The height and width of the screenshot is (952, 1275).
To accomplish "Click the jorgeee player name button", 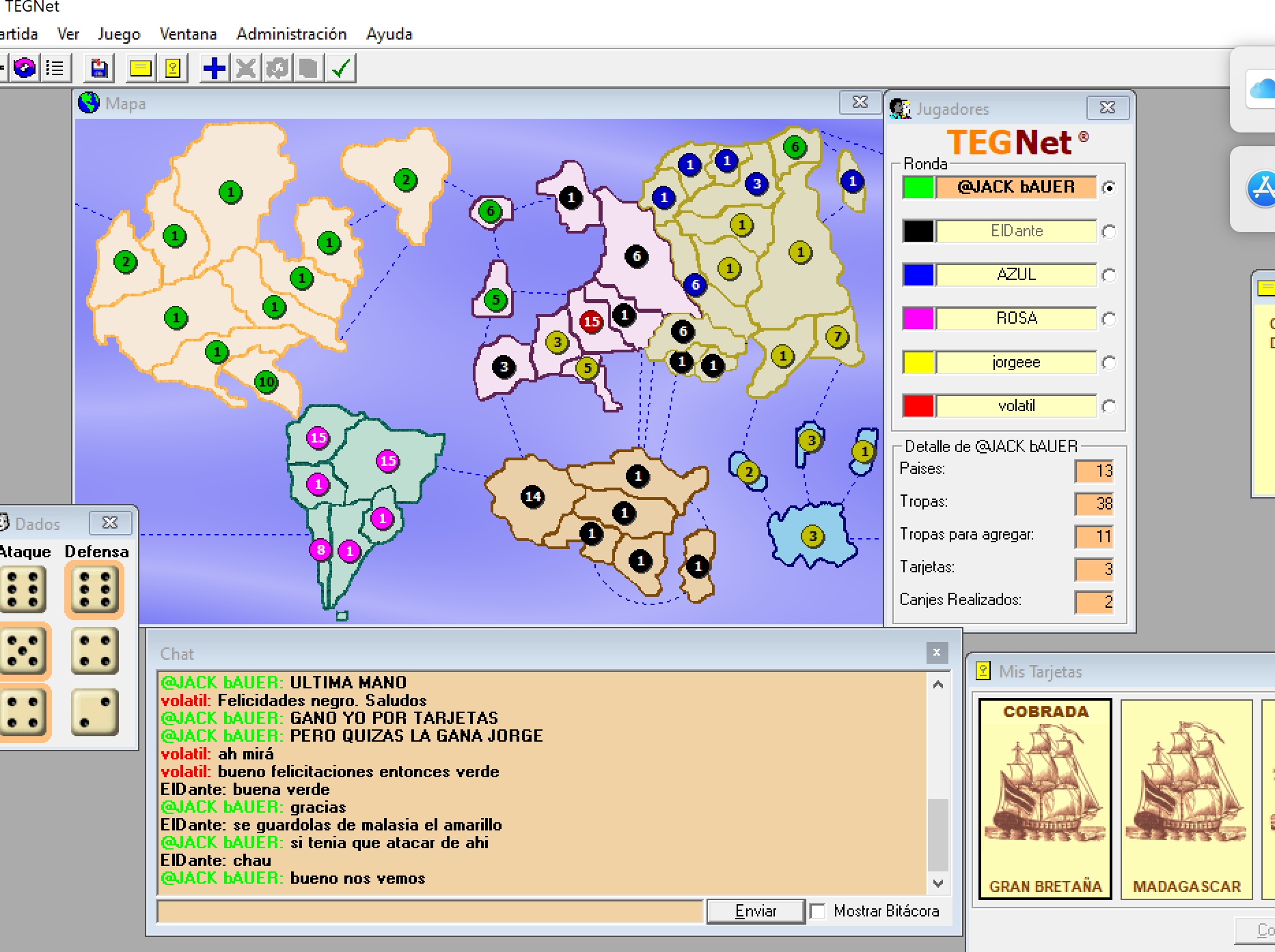I will pos(1016,362).
